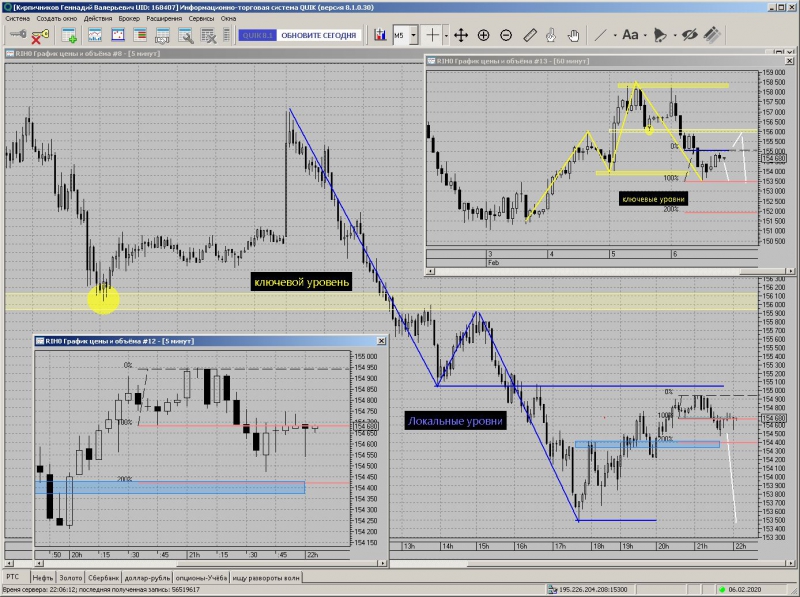Click the ключевой уровень chart label
Screen dimensions: 800x597
[x=302, y=282]
